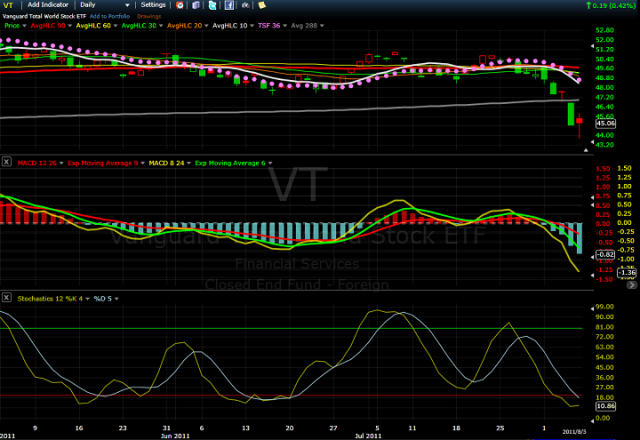
Task: Click the stacked windows icon in toolbar
Action: [x=196, y=5]
